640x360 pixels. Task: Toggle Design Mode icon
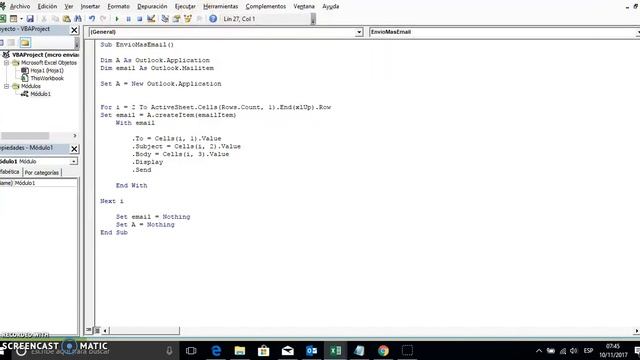pos(151,19)
